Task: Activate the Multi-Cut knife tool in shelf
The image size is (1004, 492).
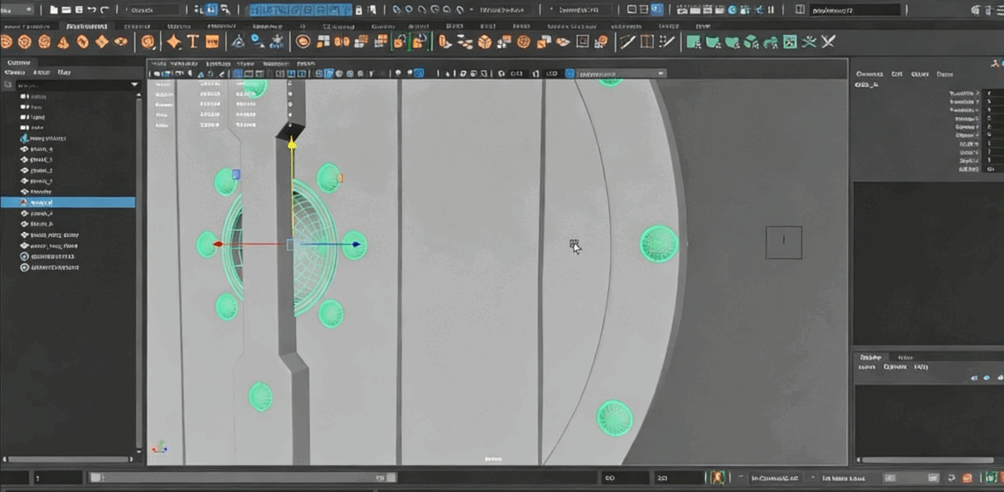Action: pyautogui.click(x=627, y=42)
